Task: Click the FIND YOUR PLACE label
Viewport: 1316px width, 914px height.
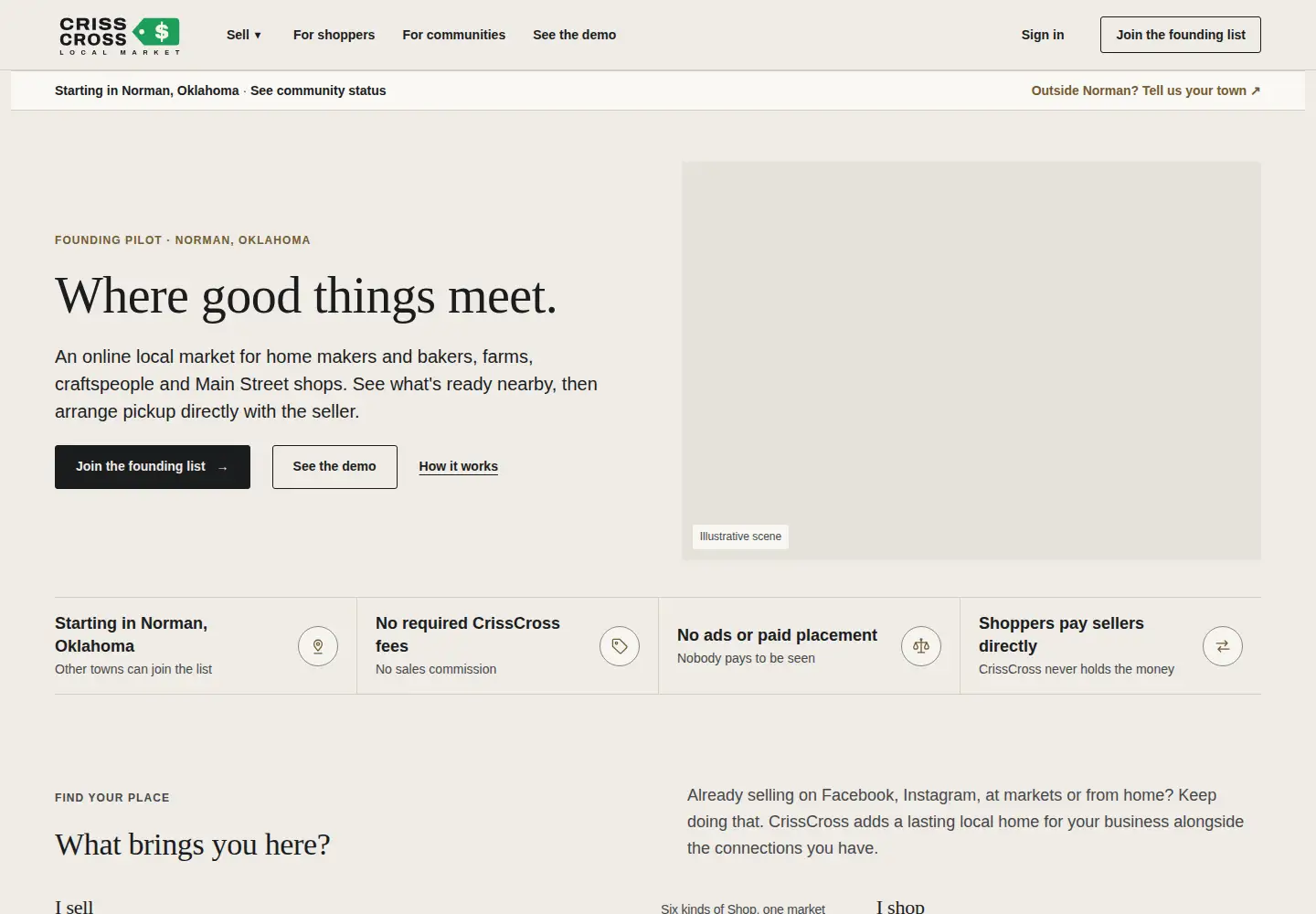Action: coord(112,798)
